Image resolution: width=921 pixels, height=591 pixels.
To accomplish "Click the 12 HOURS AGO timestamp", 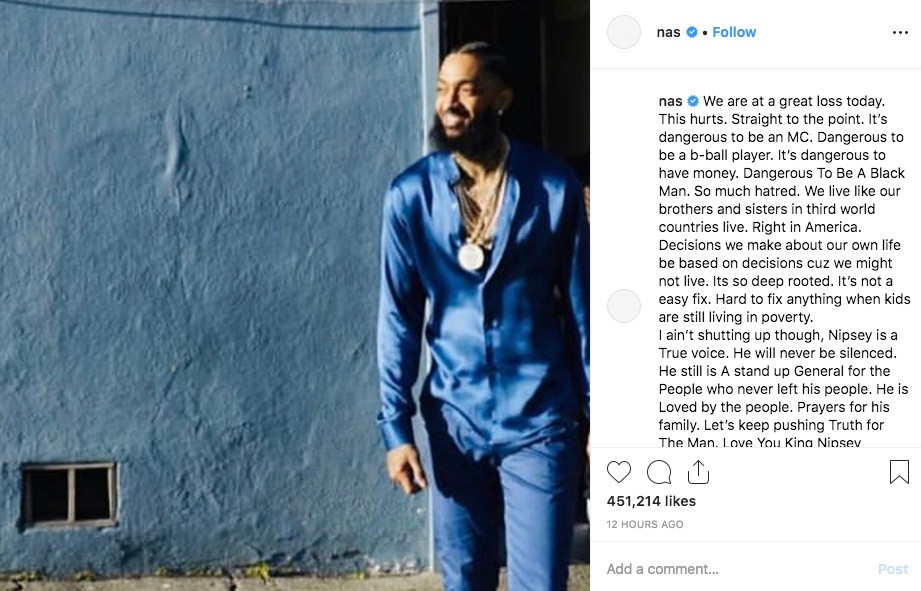I will [645, 524].
